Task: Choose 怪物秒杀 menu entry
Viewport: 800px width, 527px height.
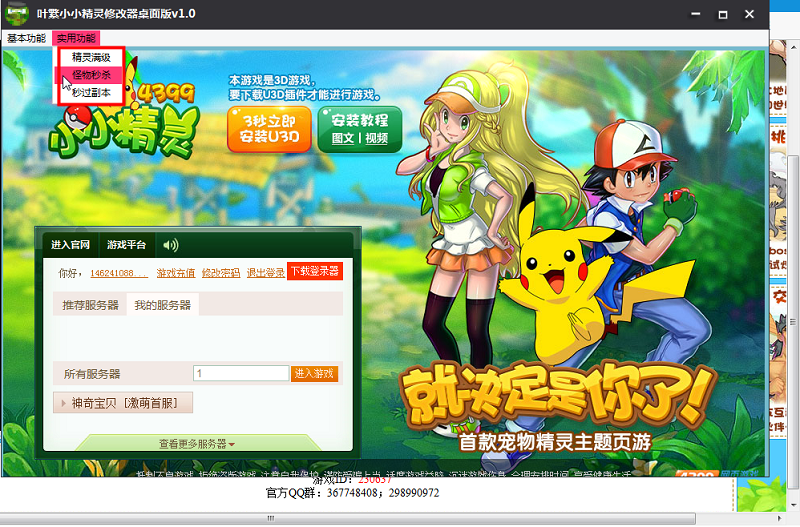Action: coord(91,75)
